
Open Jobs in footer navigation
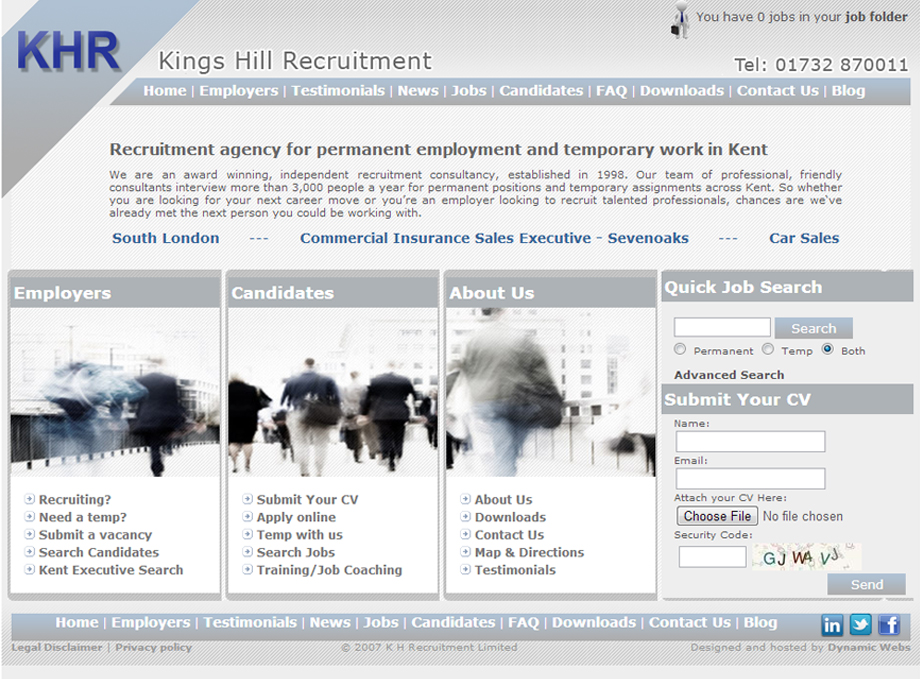381,623
